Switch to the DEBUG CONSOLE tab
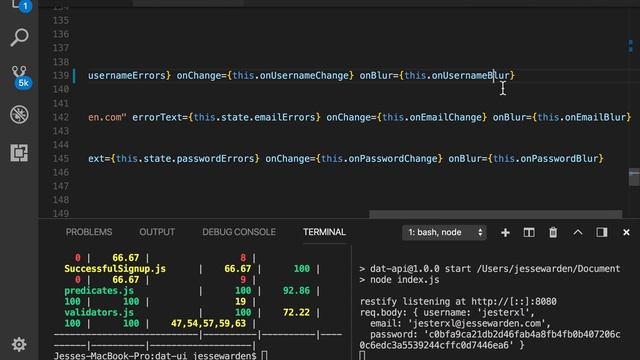The width and height of the screenshot is (640, 360). 239,232
